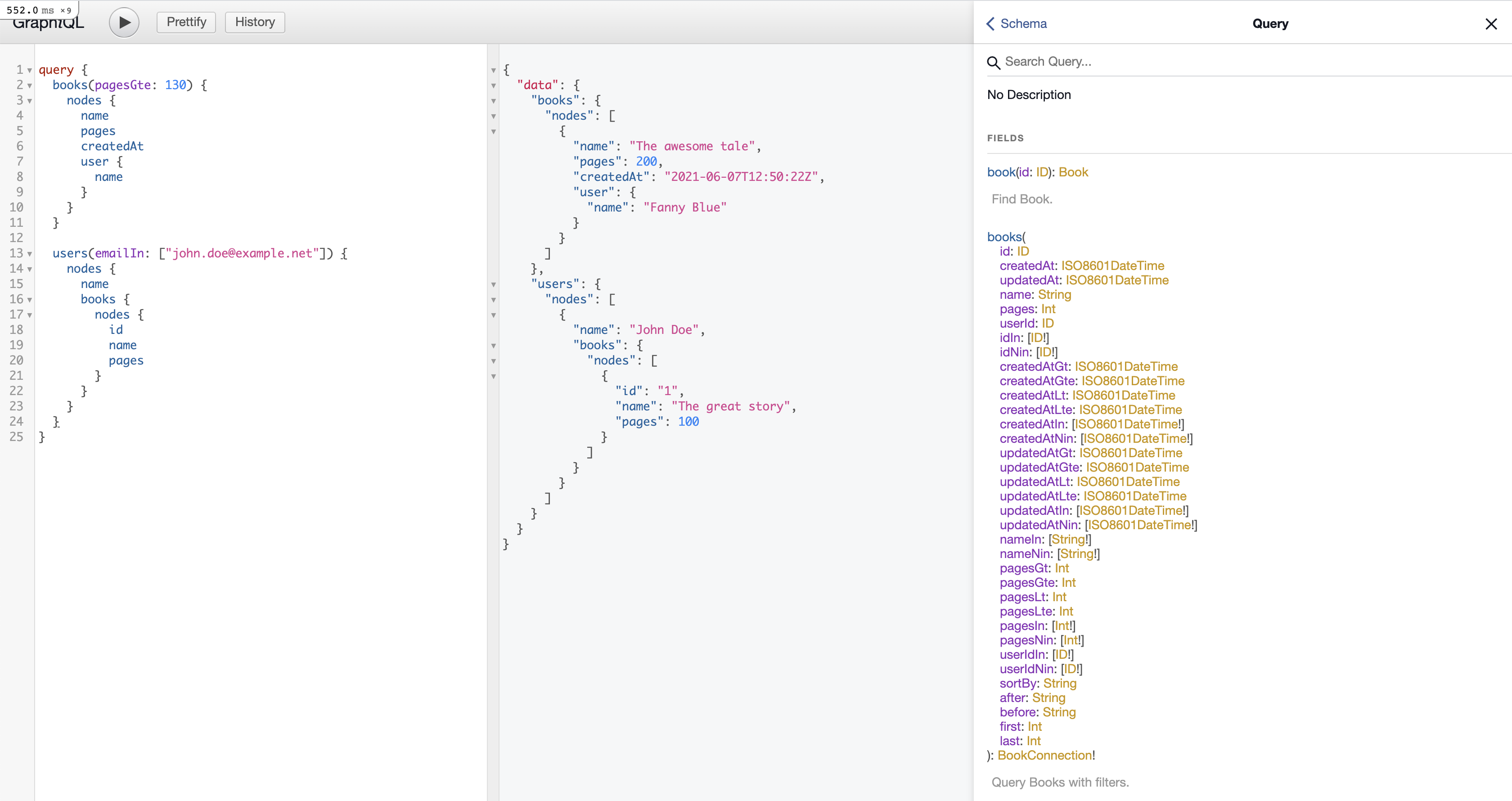Fold the users query at line 13
The width and height of the screenshot is (1512, 801).
(29, 254)
